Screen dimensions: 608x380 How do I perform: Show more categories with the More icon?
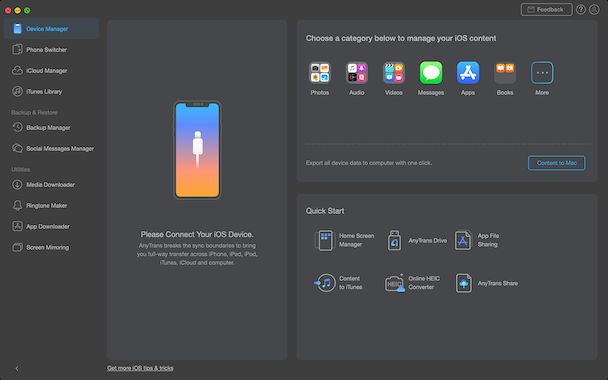pyautogui.click(x=542, y=73)
